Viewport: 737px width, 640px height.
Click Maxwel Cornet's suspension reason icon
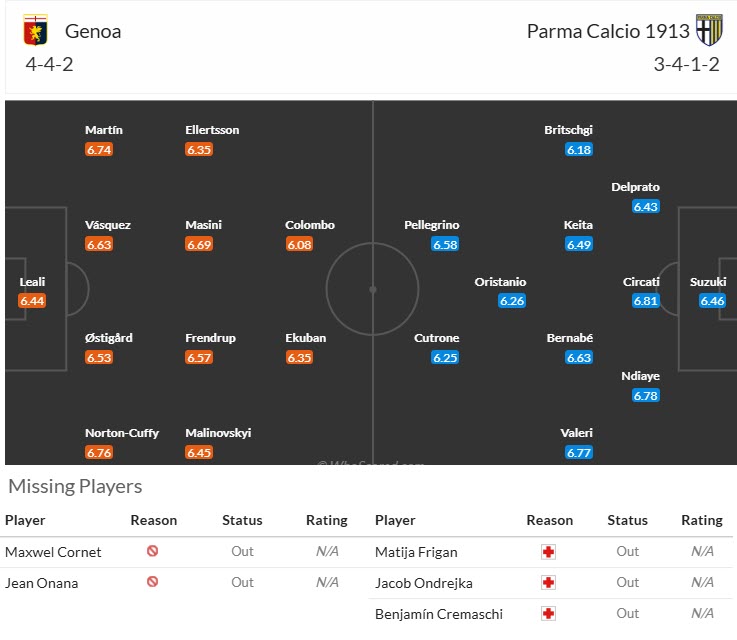[153, 551]
